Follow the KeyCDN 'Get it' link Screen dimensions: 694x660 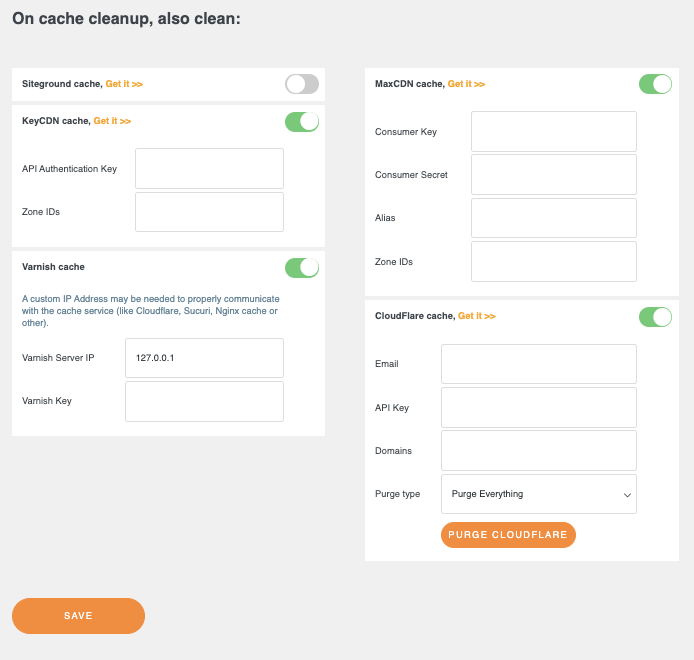(112, 121)
